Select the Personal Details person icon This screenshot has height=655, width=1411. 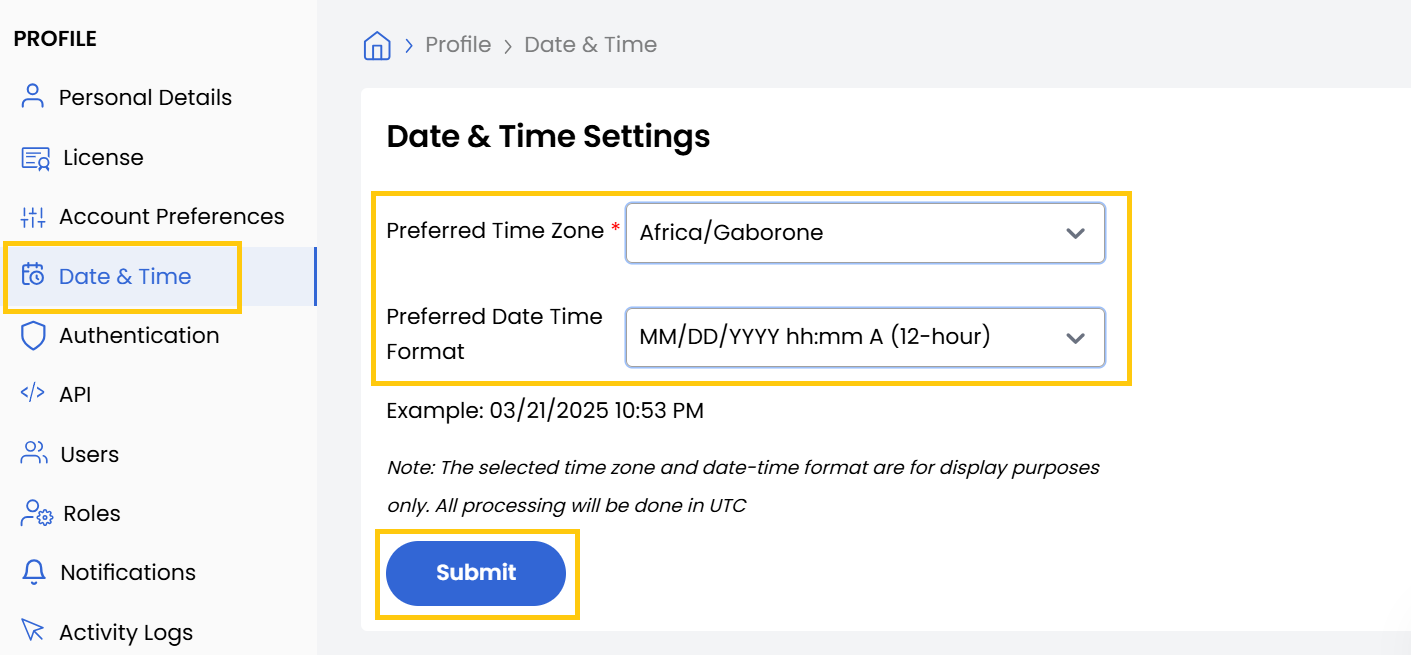coord(33,96)
